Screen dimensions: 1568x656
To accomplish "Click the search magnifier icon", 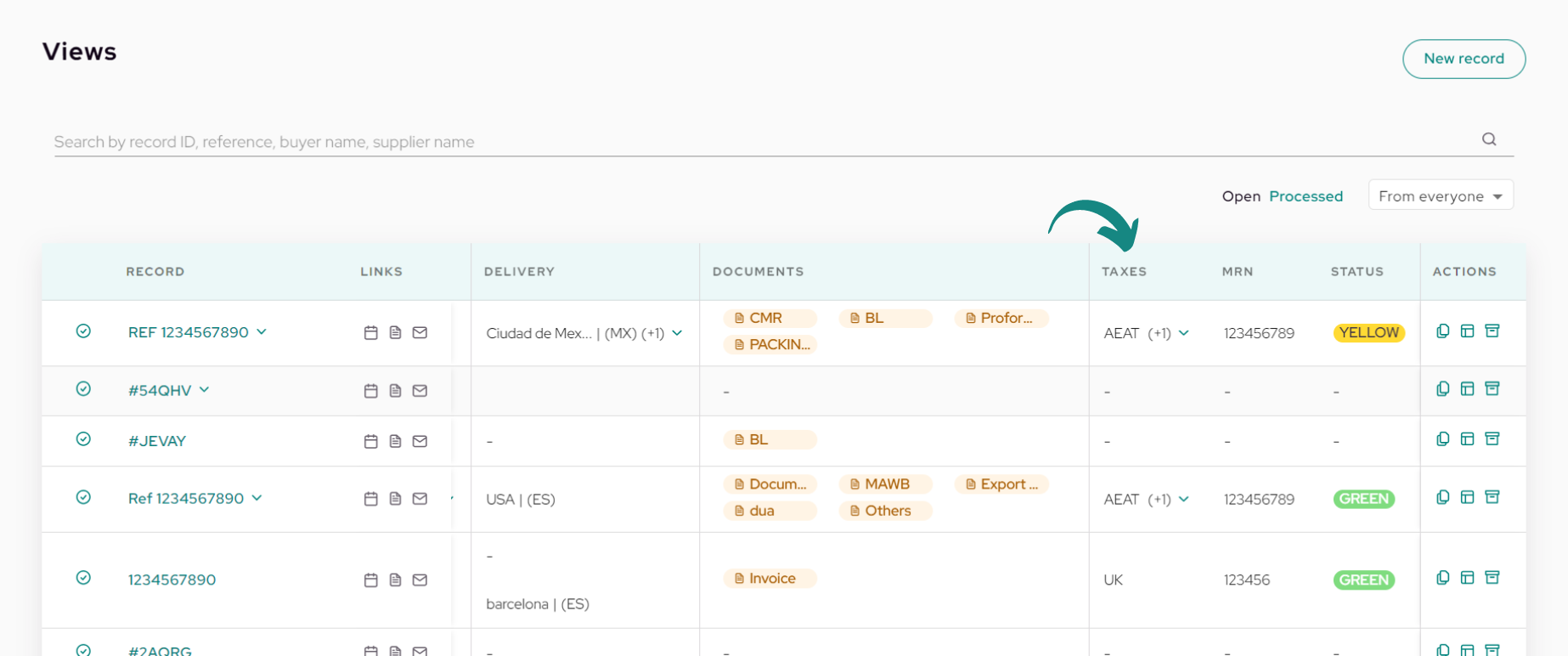I will pyautogui.click(x=1489, y=139).
